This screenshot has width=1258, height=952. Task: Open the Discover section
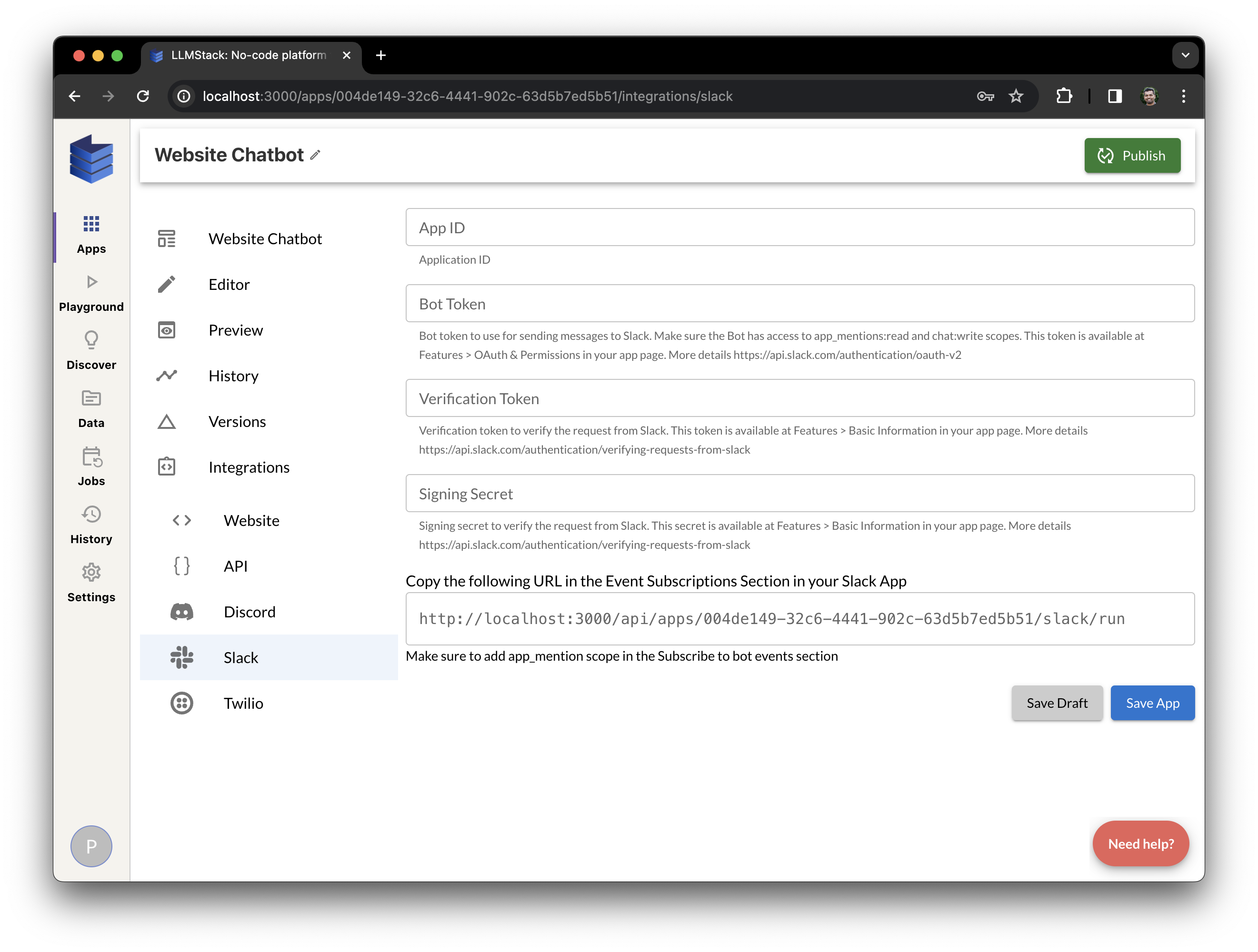91,350
